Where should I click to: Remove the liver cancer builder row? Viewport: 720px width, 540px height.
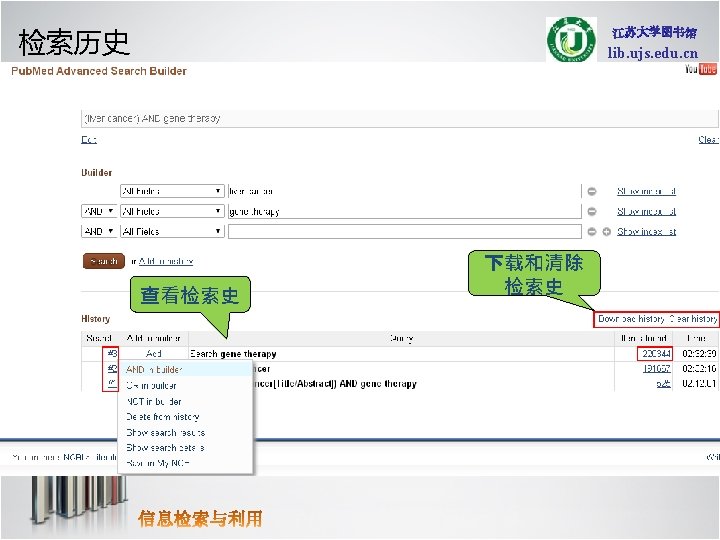pos(592,191)
